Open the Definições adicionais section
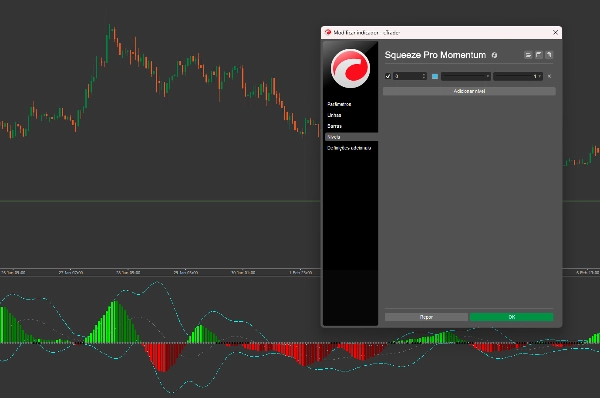This screenshot has height=398, width=600. click(x=349, y=148)
